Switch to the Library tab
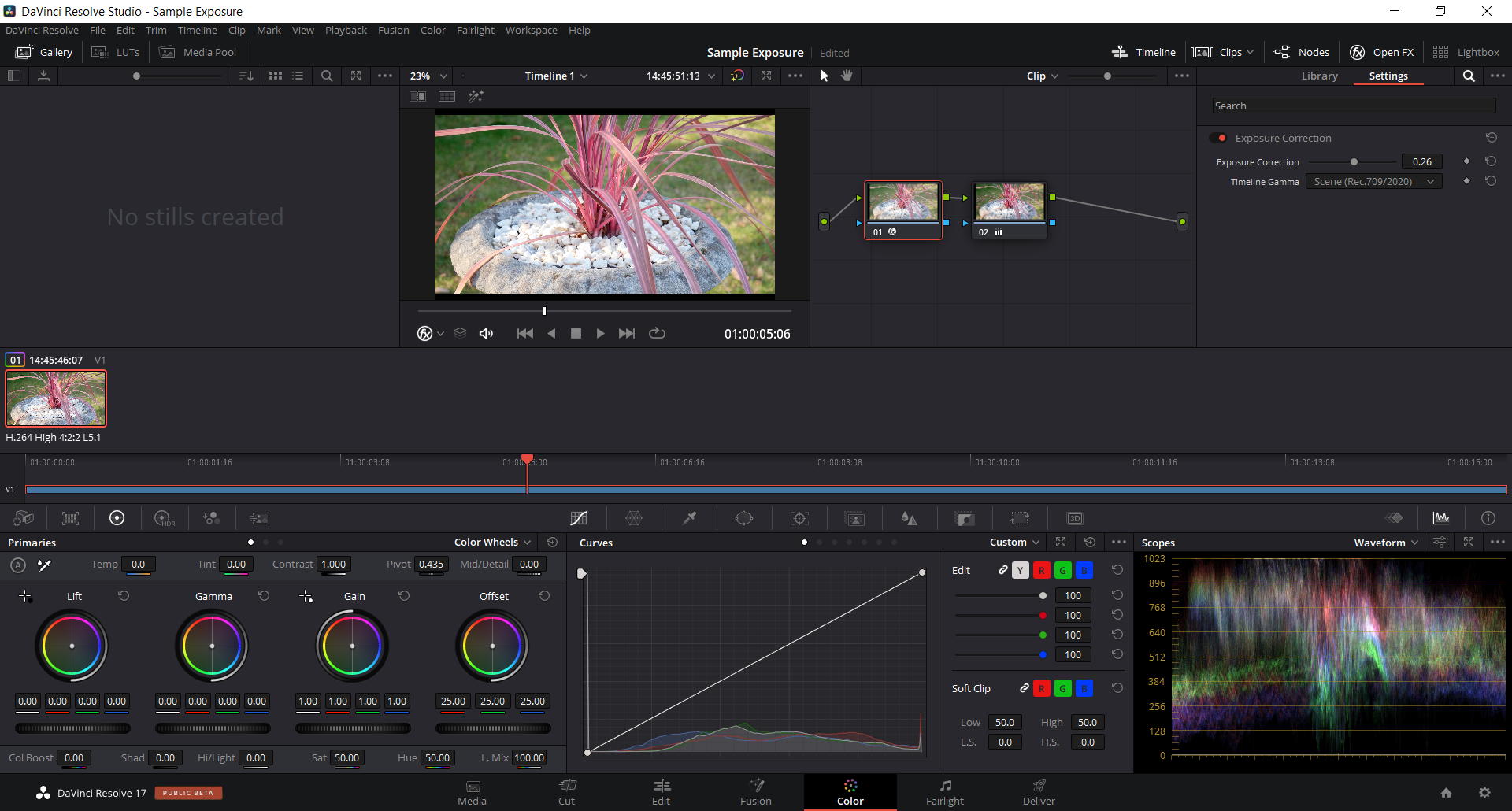This screenshot has height=811, width=1512. pos(1319,76)
